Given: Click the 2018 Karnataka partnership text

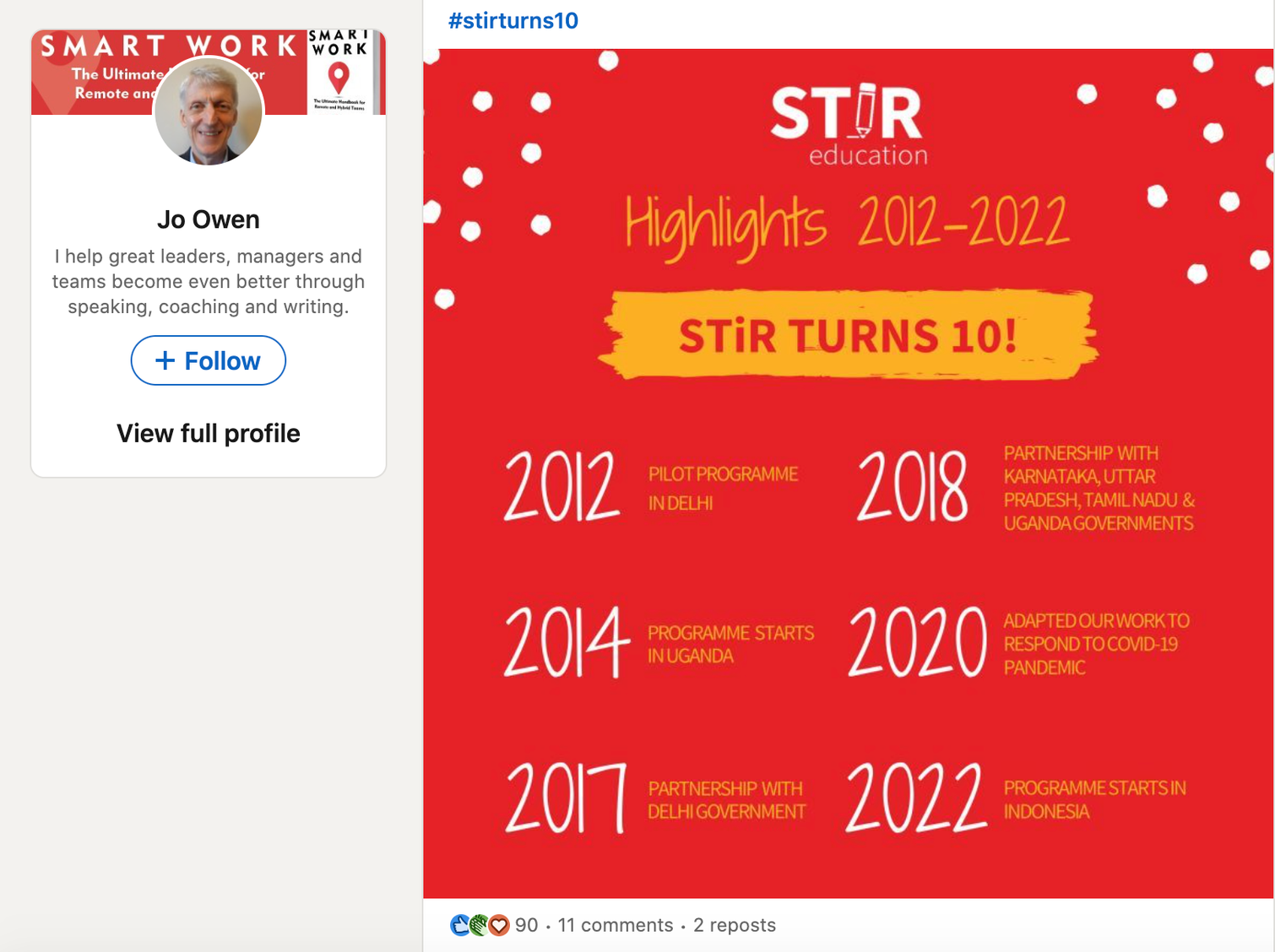Looking at the screenshot, I should [x=1099, y=488].
